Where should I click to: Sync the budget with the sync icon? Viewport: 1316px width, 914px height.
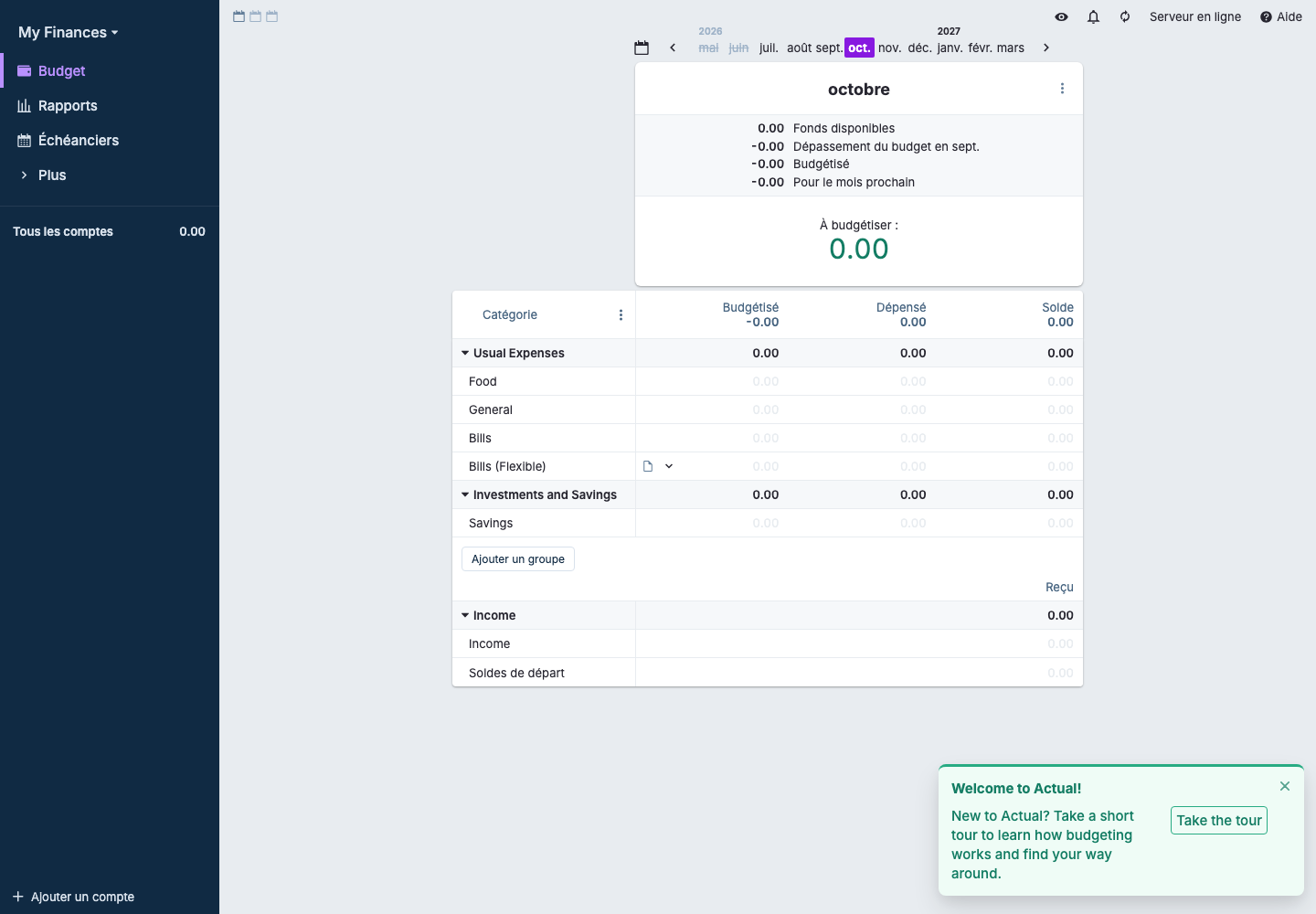[x=1125, y=16]
